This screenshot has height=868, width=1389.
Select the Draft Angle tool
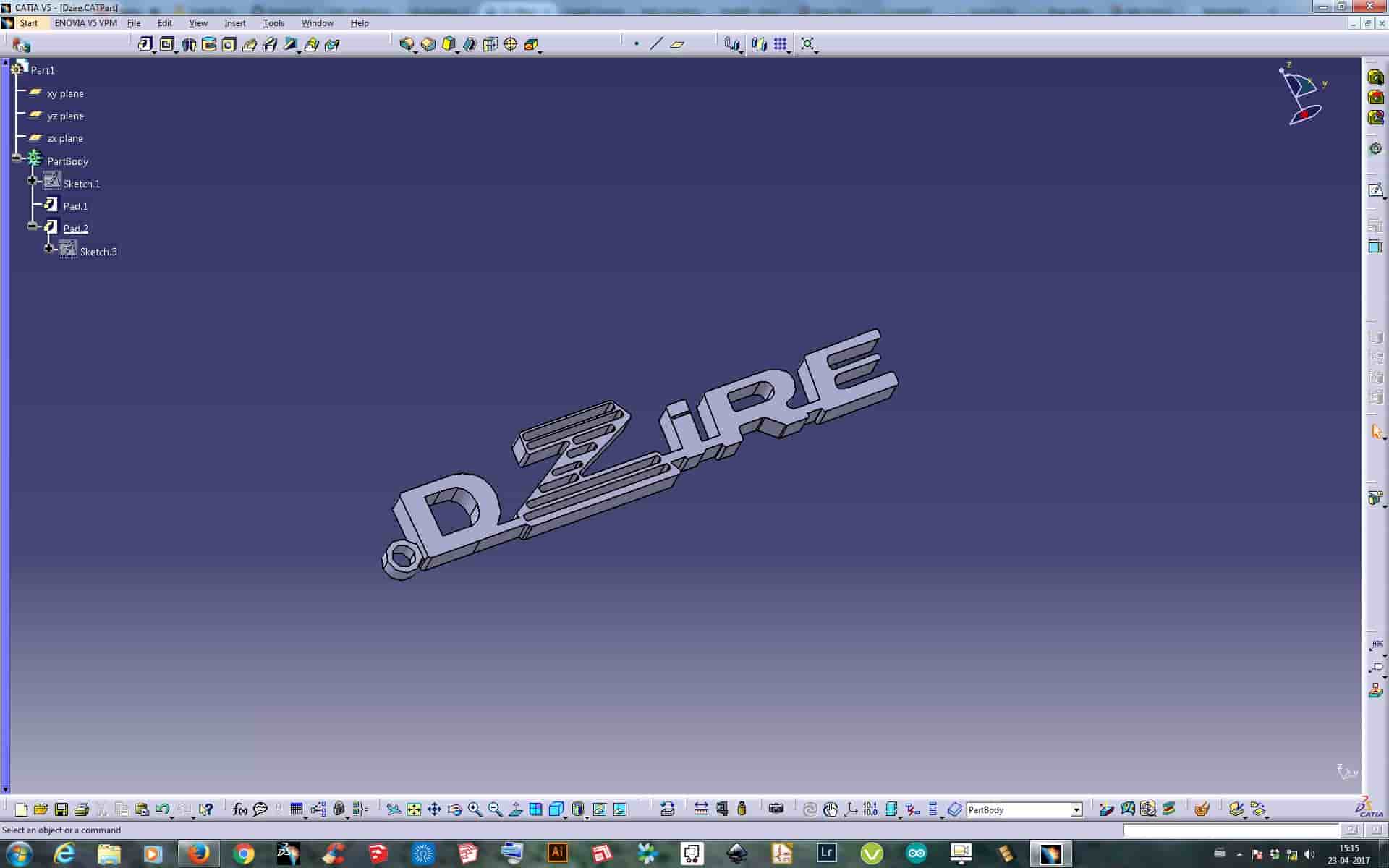[449, 44]
